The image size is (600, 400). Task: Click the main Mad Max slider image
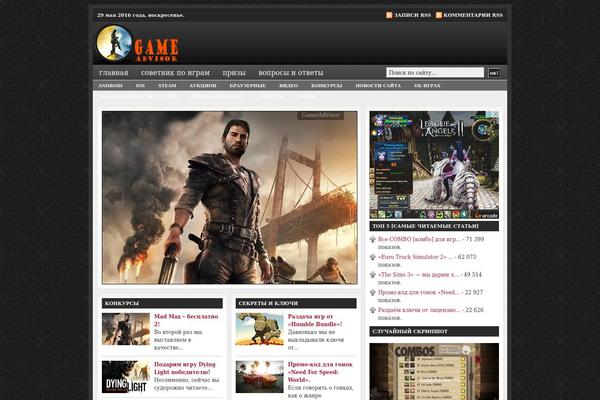click(x=230, y=198)
